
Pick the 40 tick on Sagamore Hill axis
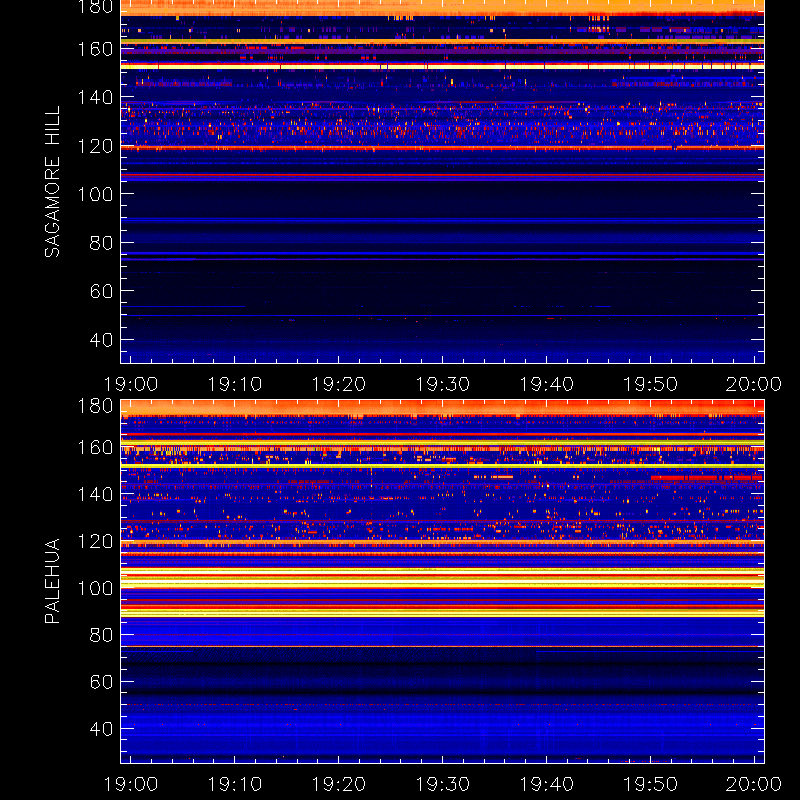tap(101, 340)
